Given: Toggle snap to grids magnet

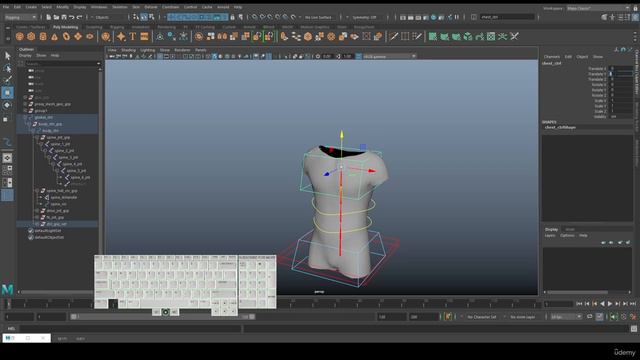Looking at the screenshot, I should (254, 17).
